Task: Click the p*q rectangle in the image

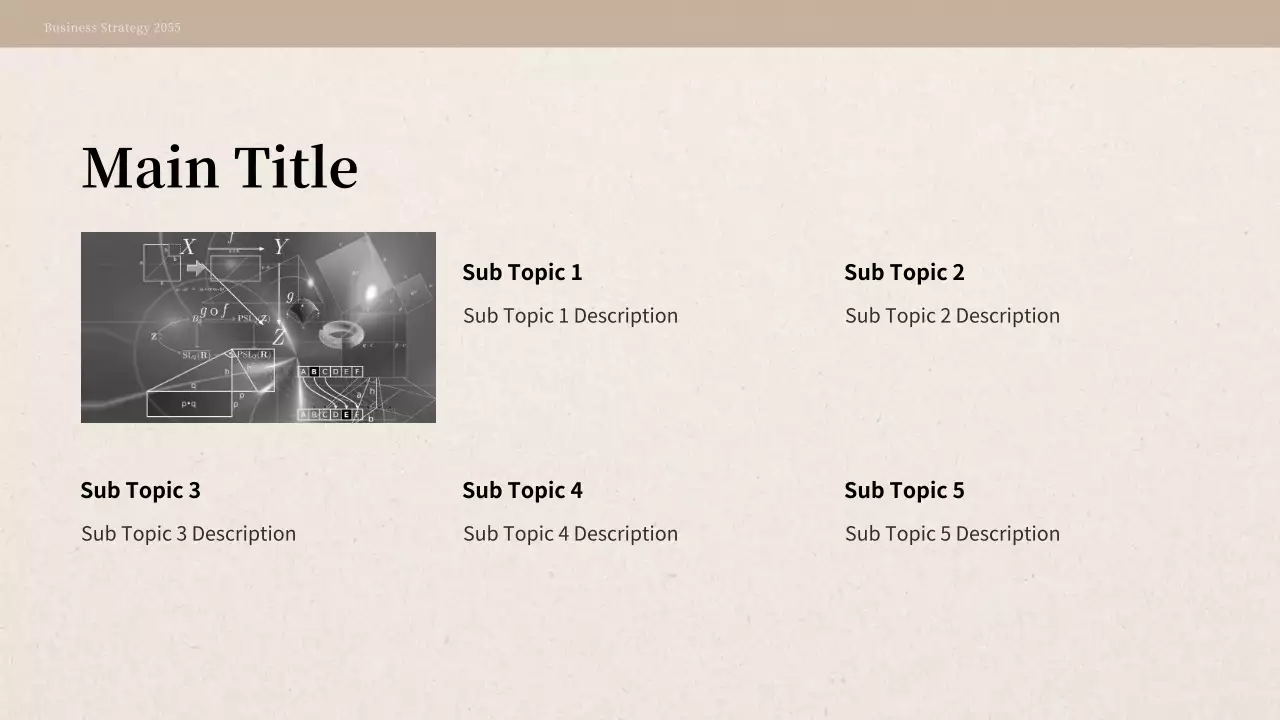Action: (189, 404)
